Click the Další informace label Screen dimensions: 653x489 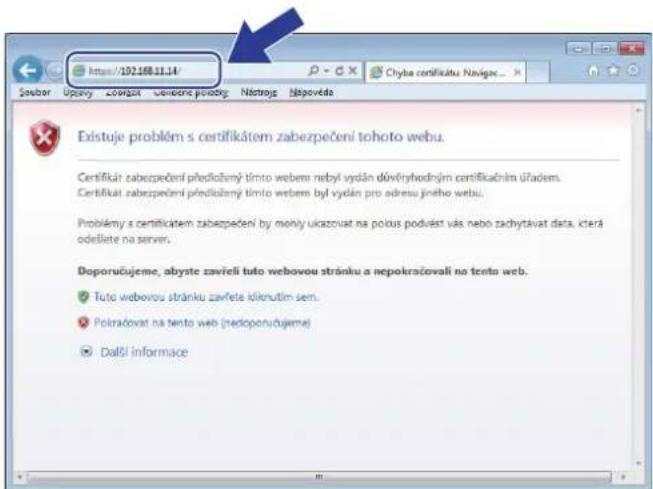click(144, 352)
